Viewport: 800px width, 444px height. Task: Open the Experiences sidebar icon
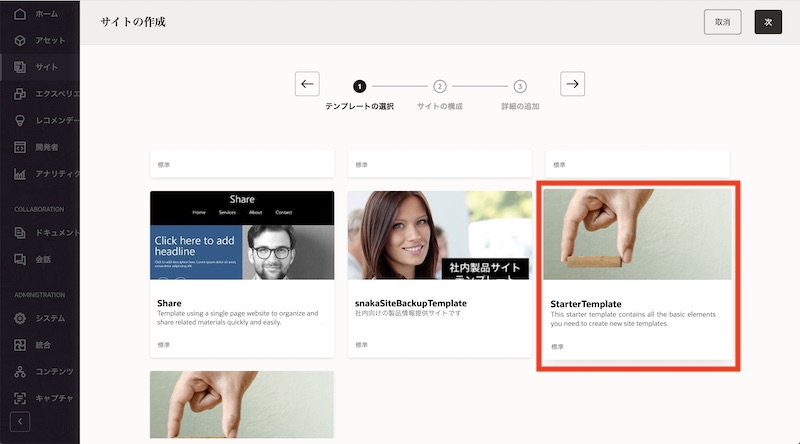(20, 95)
